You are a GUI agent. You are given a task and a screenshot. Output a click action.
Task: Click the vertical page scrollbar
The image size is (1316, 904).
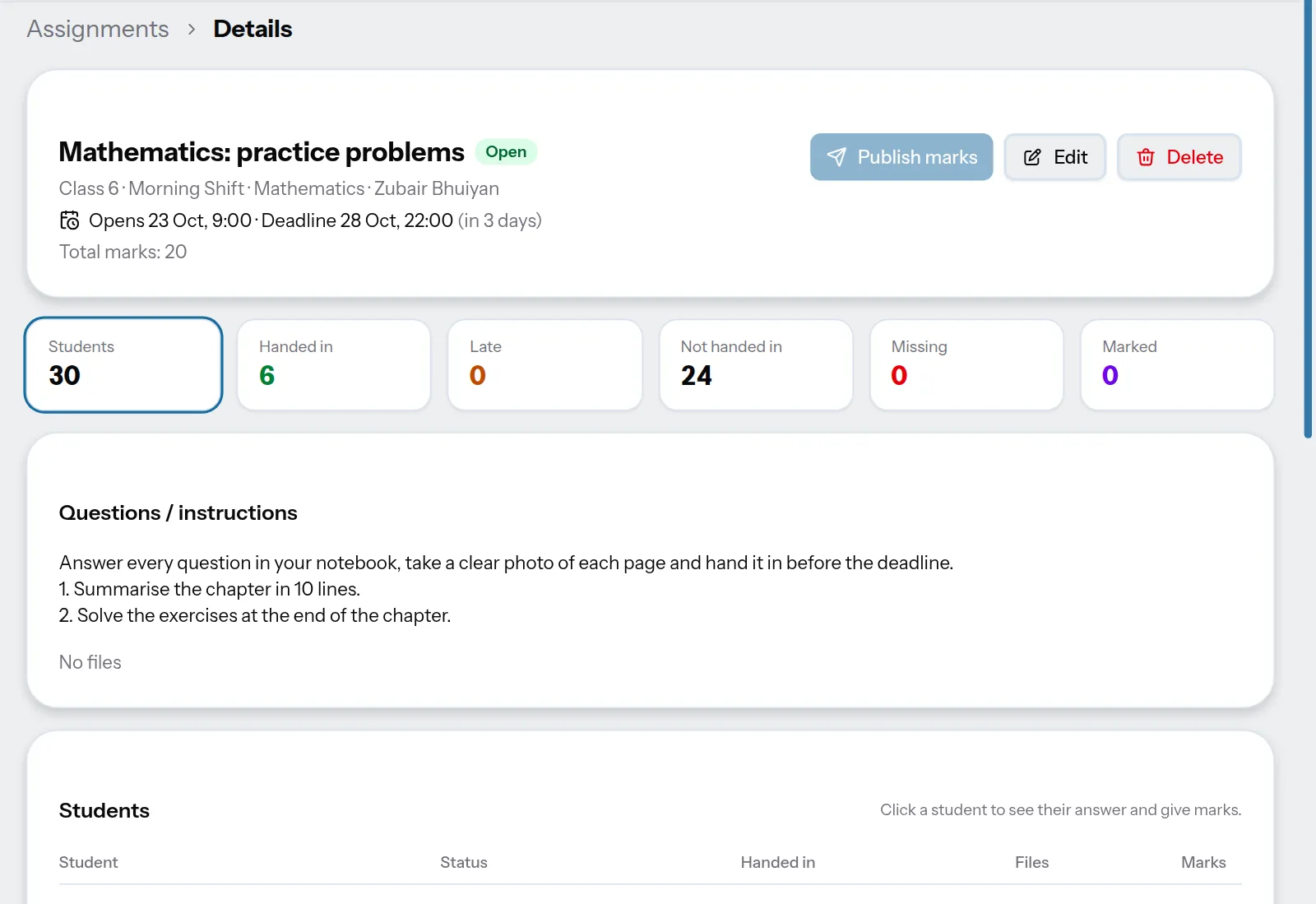coord(1309,218)
